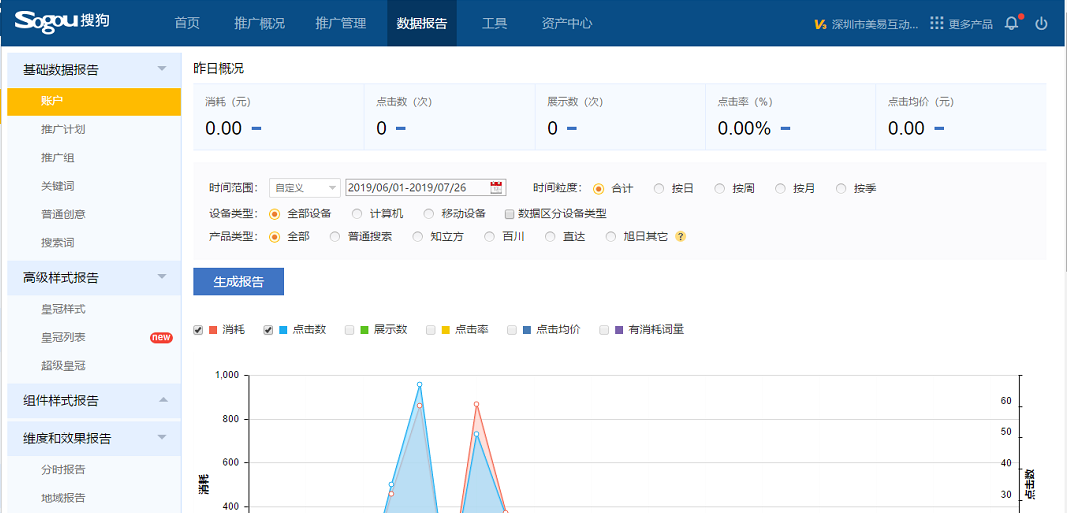Select the 百川 product type radio

coord(489,237)
